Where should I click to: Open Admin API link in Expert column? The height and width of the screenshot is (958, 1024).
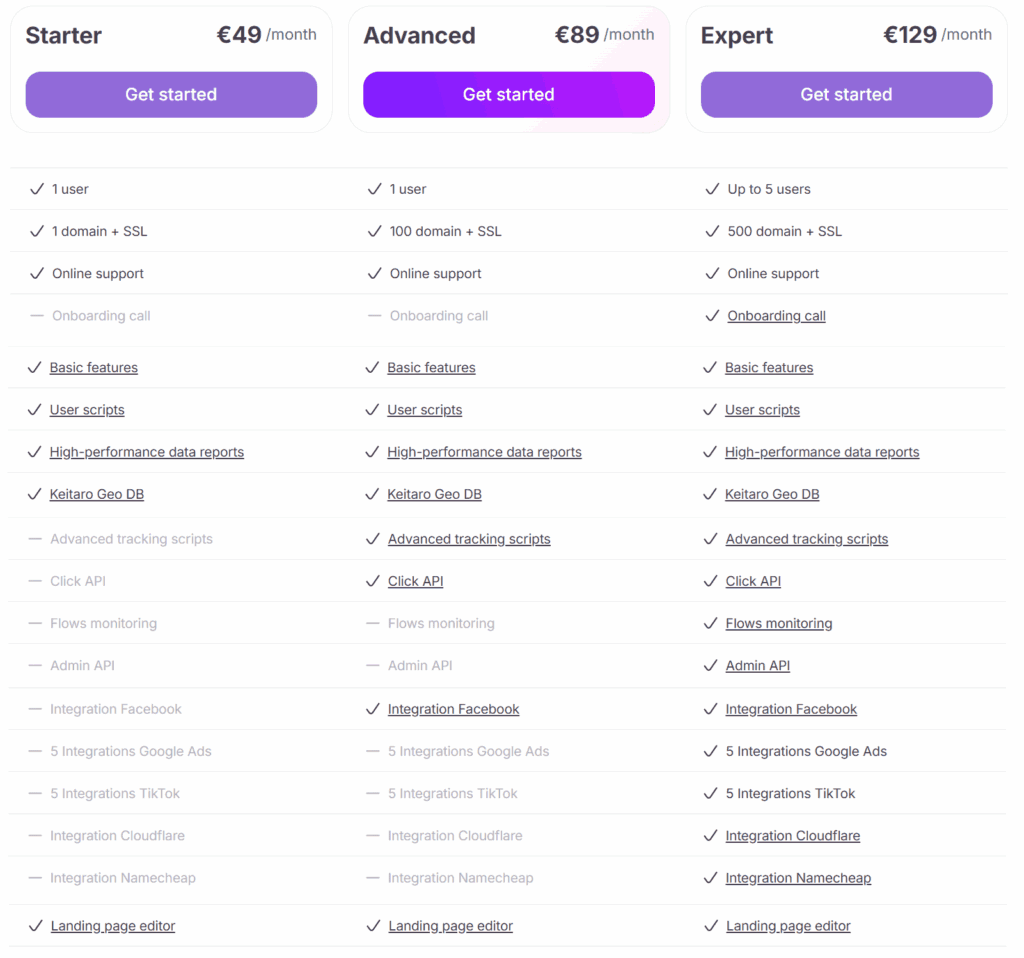[758, 665]
